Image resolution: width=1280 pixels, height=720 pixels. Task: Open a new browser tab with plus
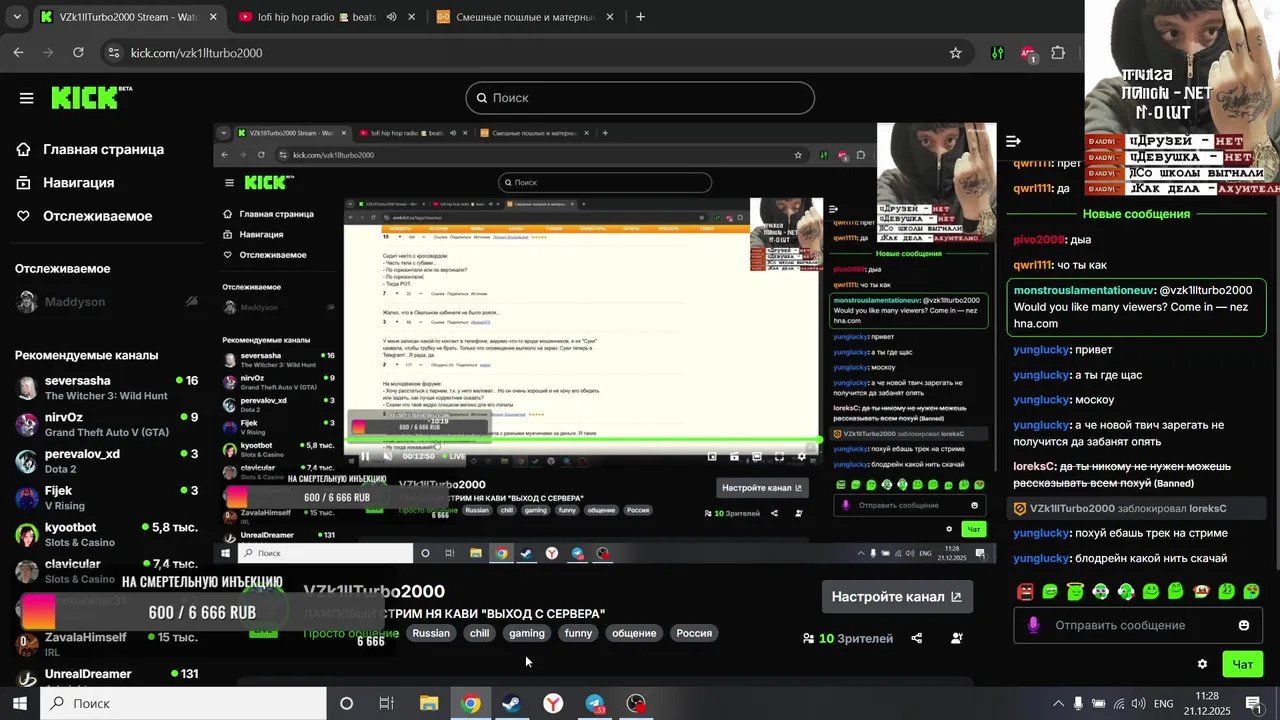tap(641, 17)
